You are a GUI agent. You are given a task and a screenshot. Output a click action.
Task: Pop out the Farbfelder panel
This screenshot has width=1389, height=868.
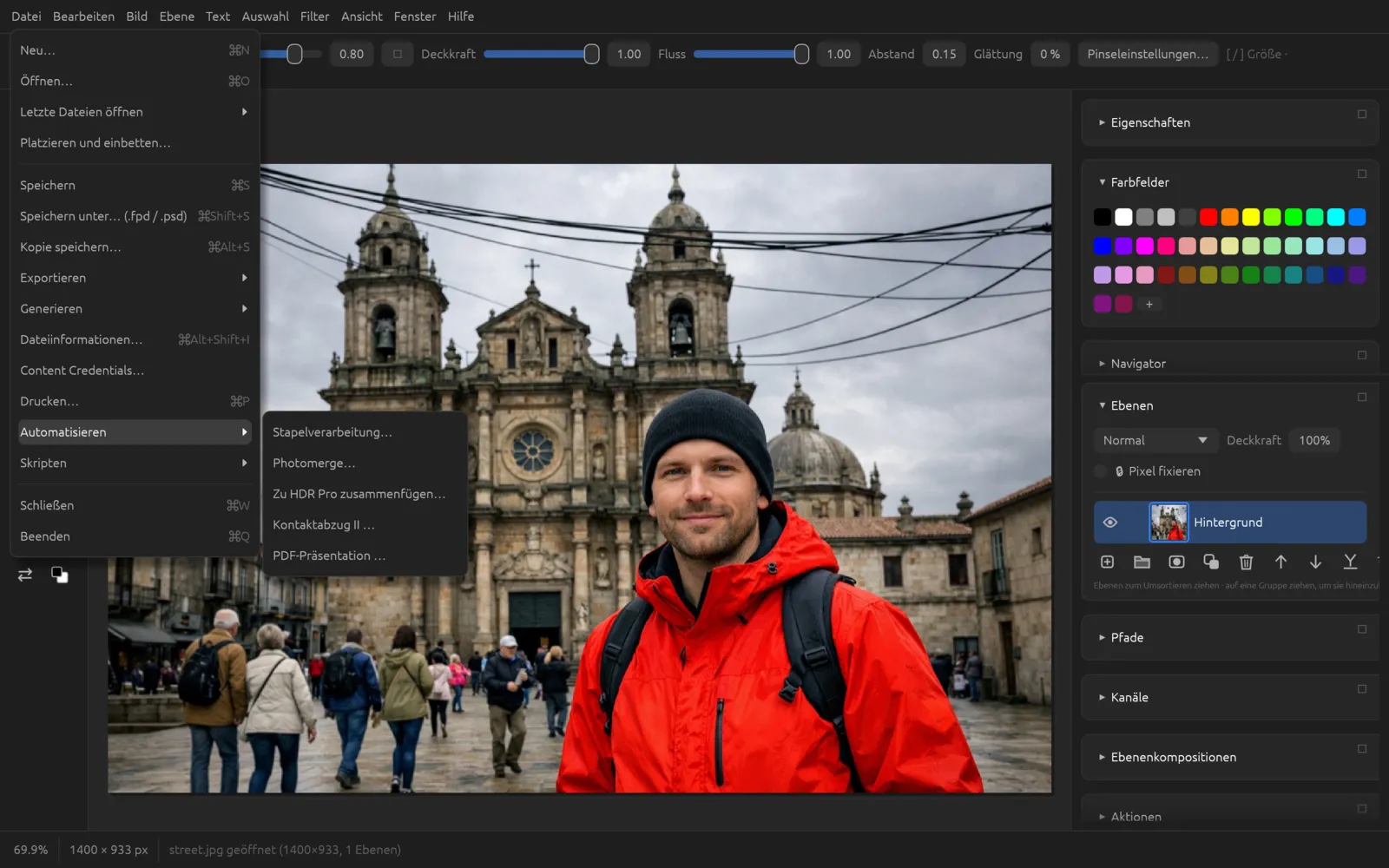pyautogui.click(x=1362, y=174)
